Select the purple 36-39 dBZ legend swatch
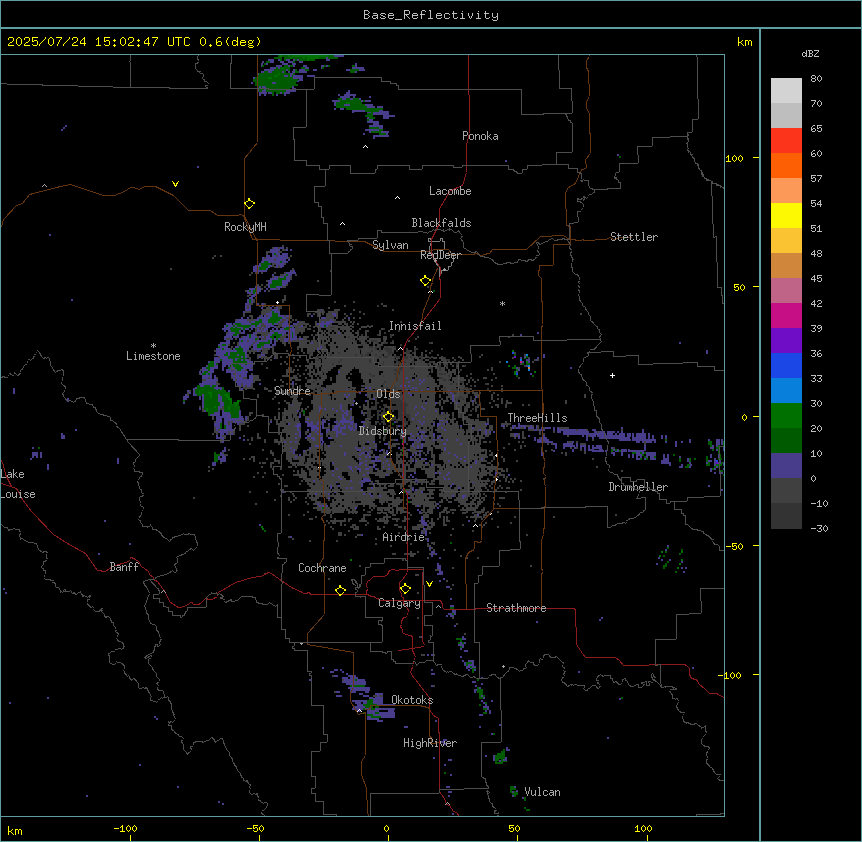 [786, 341]
